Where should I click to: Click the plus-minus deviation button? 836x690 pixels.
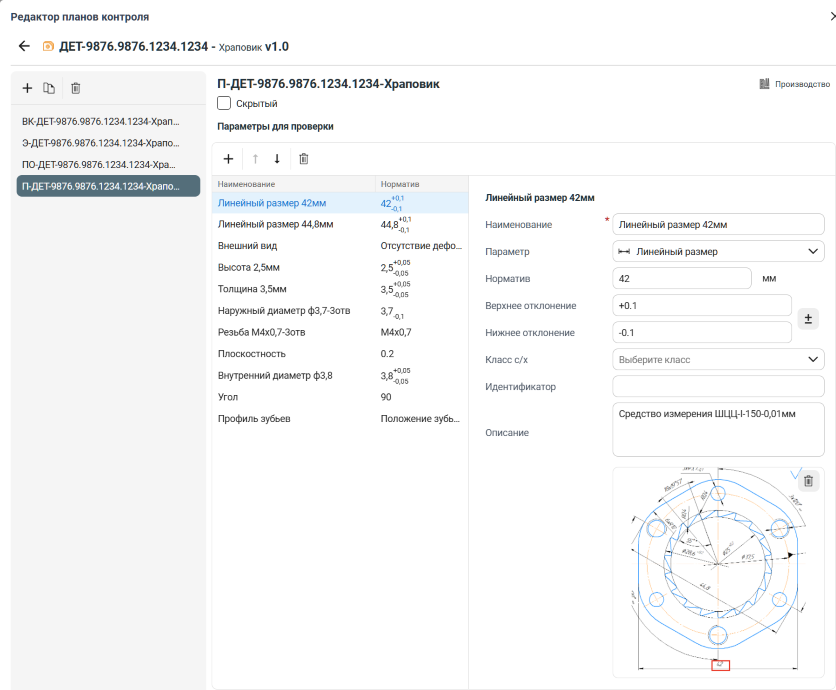[811, 319]
